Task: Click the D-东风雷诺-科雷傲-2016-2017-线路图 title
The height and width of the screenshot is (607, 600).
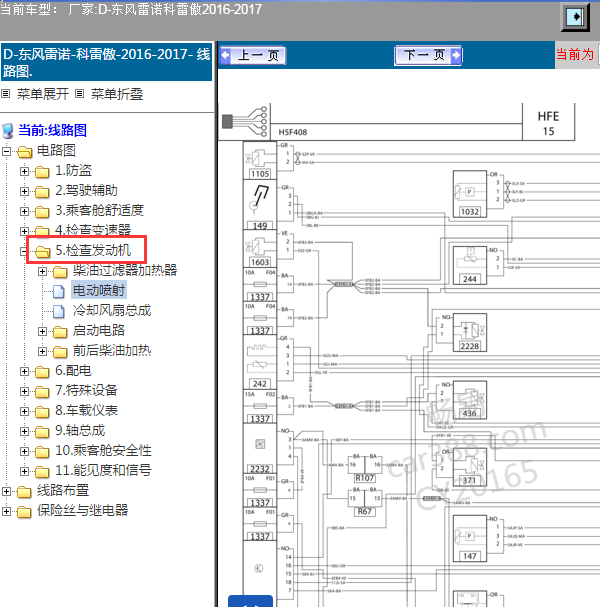Action: pos(106,62)
